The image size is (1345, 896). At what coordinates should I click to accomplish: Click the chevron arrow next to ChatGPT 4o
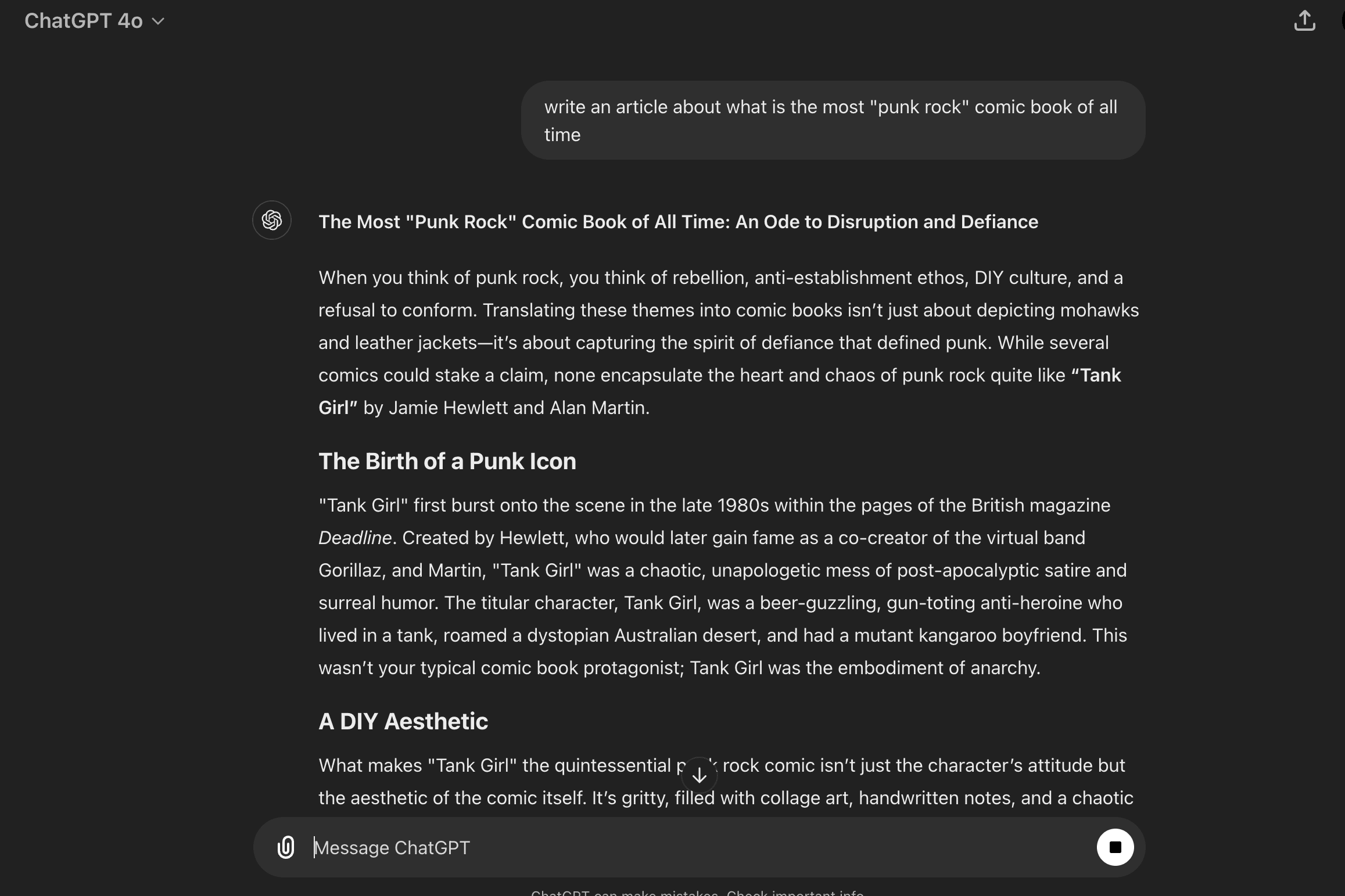tap(158, 21)
